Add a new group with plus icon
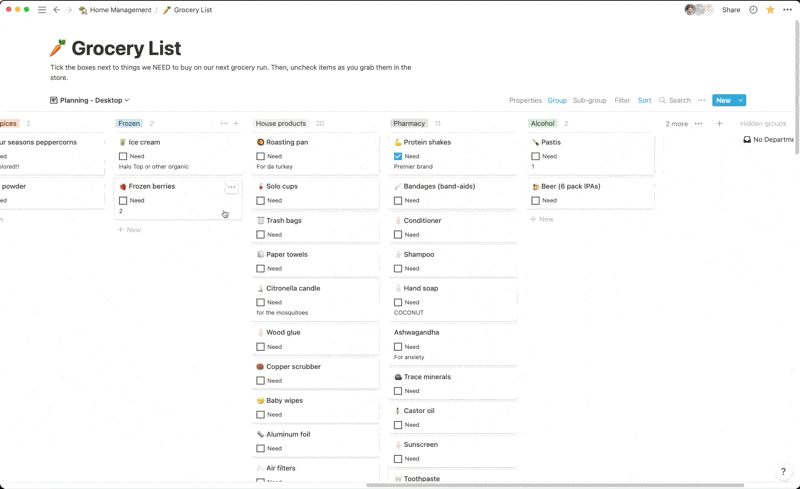 coord(719,124)
